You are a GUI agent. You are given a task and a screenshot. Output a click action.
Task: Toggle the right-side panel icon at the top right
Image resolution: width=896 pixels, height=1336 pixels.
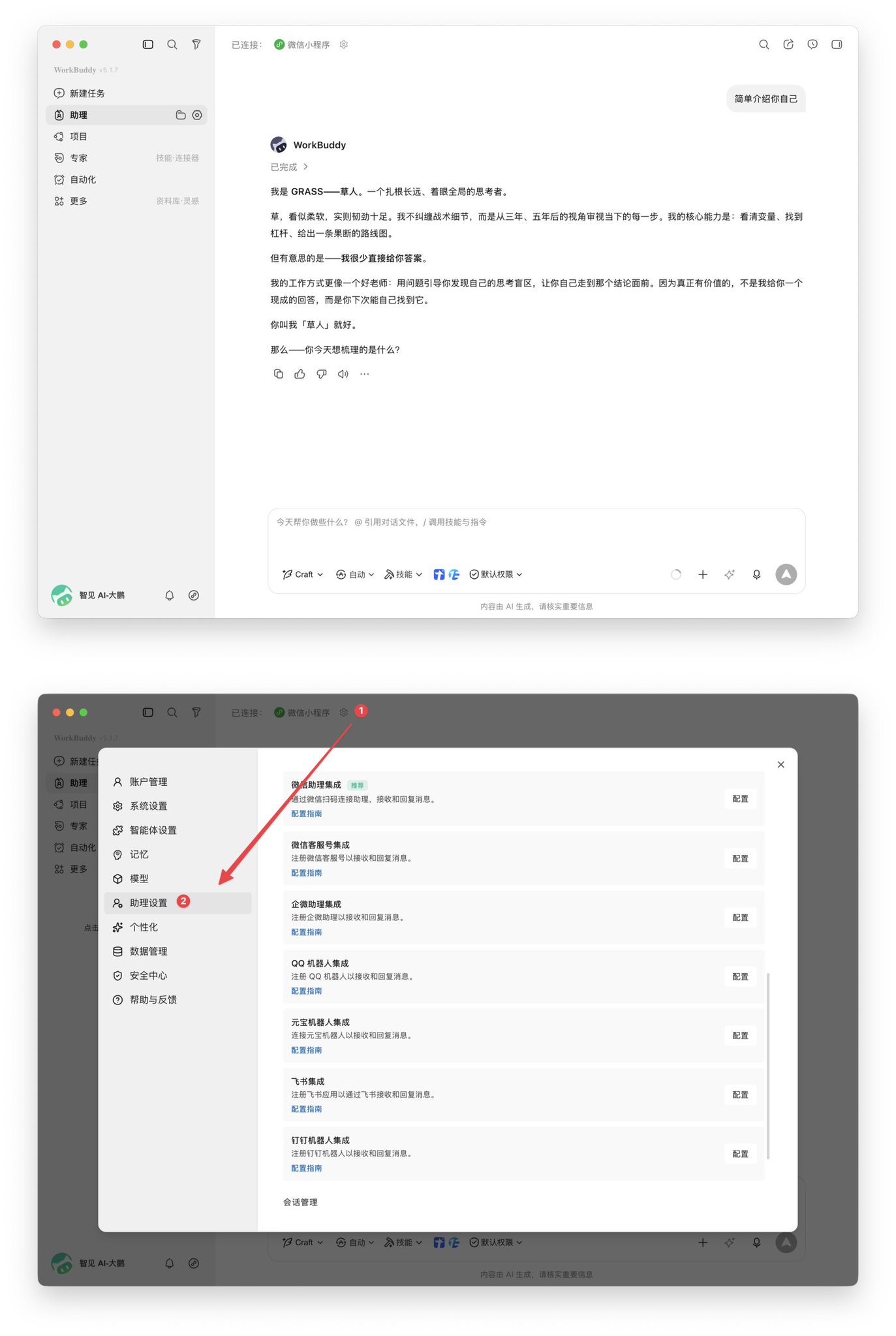tap(837, 44)
